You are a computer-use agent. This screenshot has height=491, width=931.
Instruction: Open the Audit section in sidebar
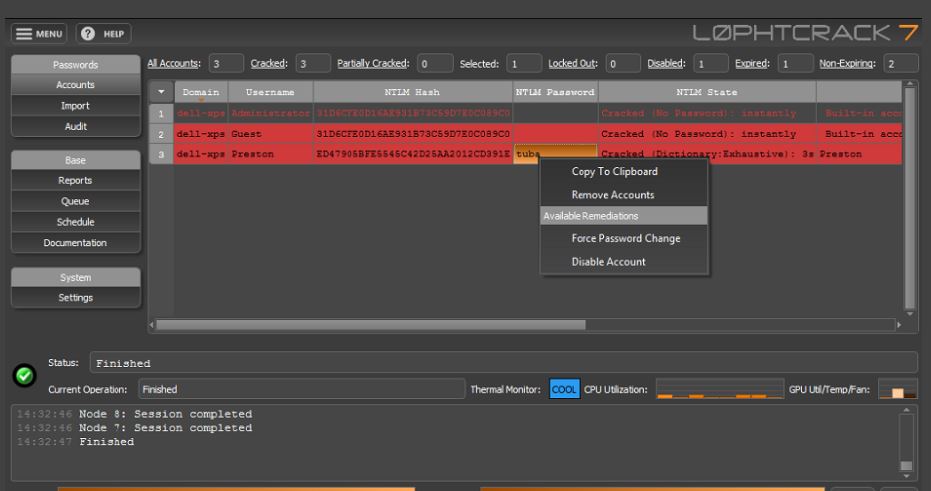[75, 126]
